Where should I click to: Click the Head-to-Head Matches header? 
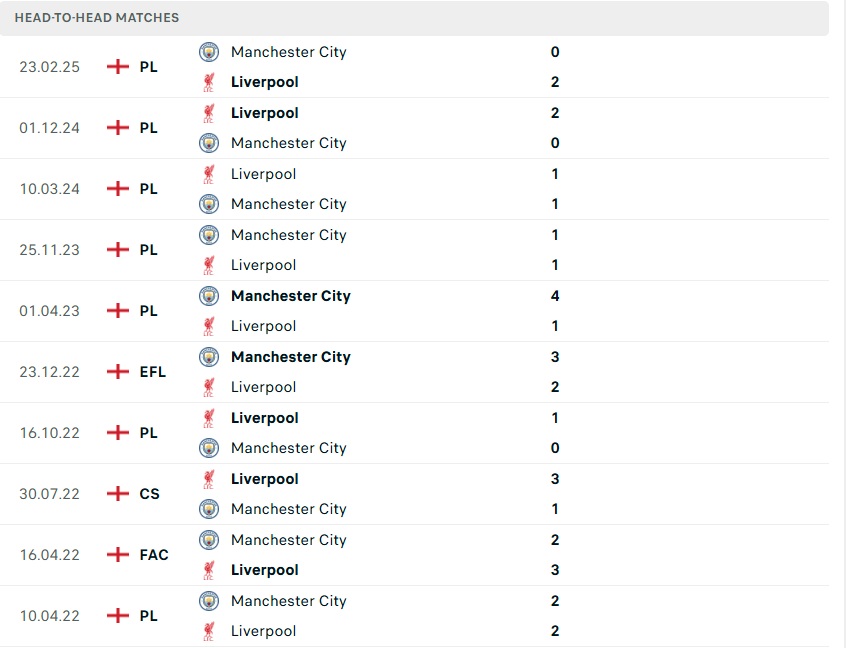[97, 18]
